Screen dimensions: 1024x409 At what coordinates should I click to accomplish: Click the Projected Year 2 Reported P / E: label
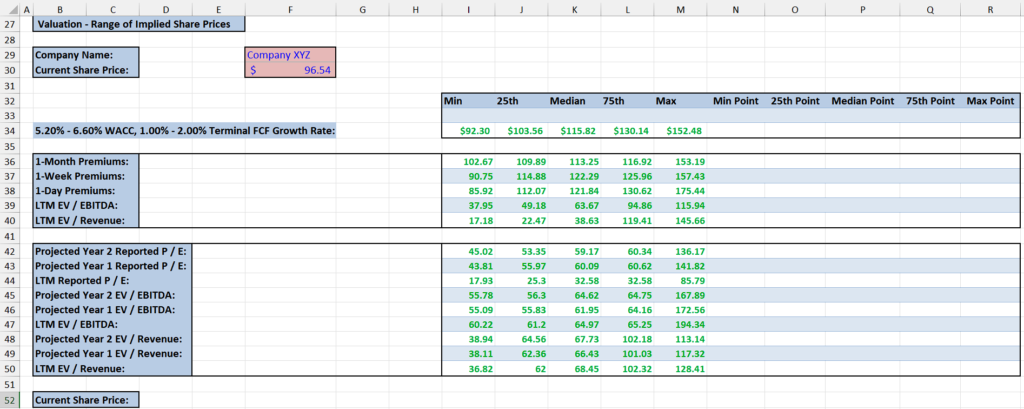click(112, 251)
